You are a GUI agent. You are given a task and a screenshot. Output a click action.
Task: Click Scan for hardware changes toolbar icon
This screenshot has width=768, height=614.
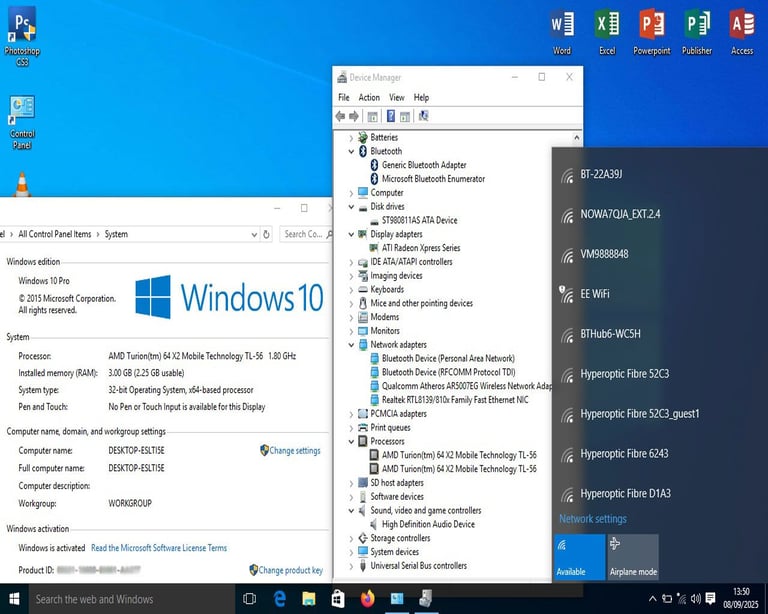424,116
